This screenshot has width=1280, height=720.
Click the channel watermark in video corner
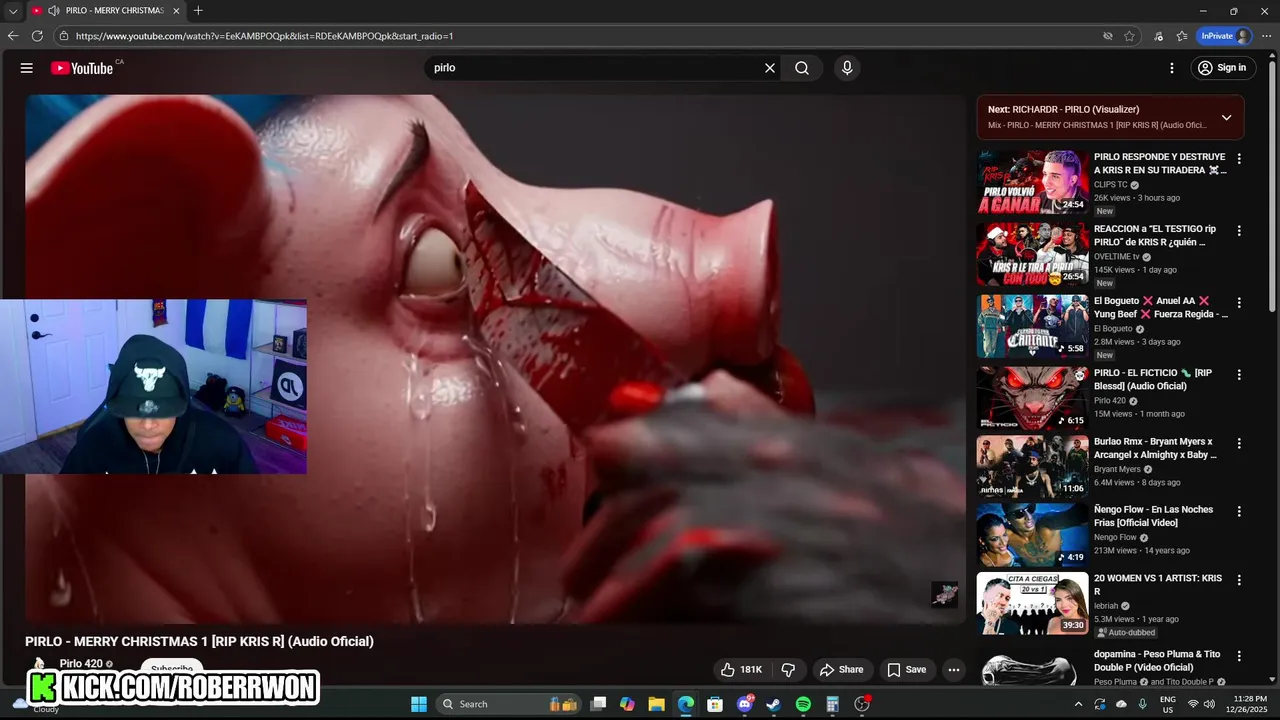click(x=944, y=594)
